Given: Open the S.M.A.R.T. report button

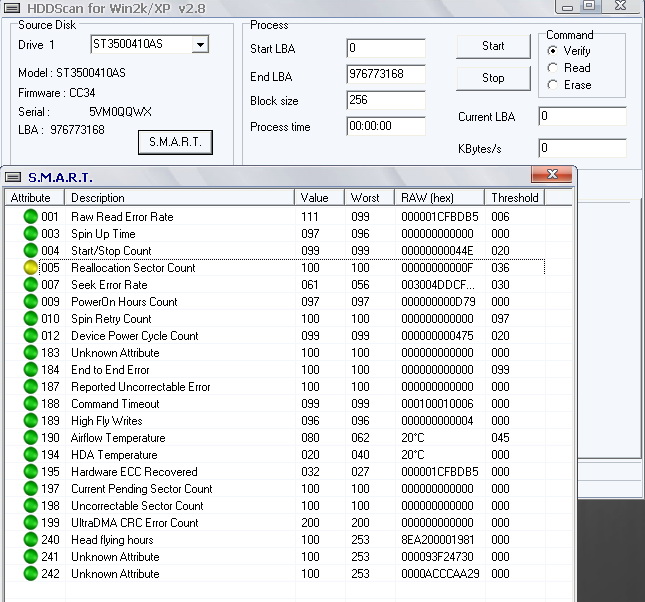Looking at the screenshot, I should (175, 142).
